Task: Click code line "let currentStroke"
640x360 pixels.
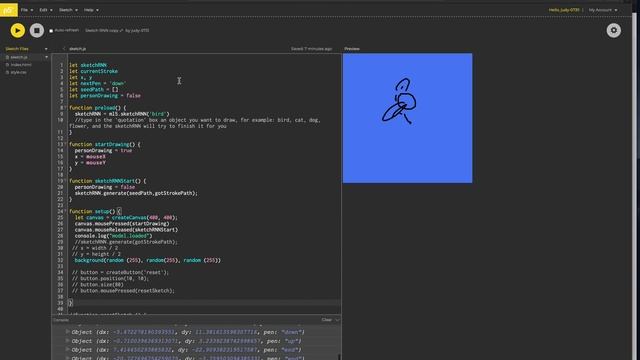Action: (93, 71)
